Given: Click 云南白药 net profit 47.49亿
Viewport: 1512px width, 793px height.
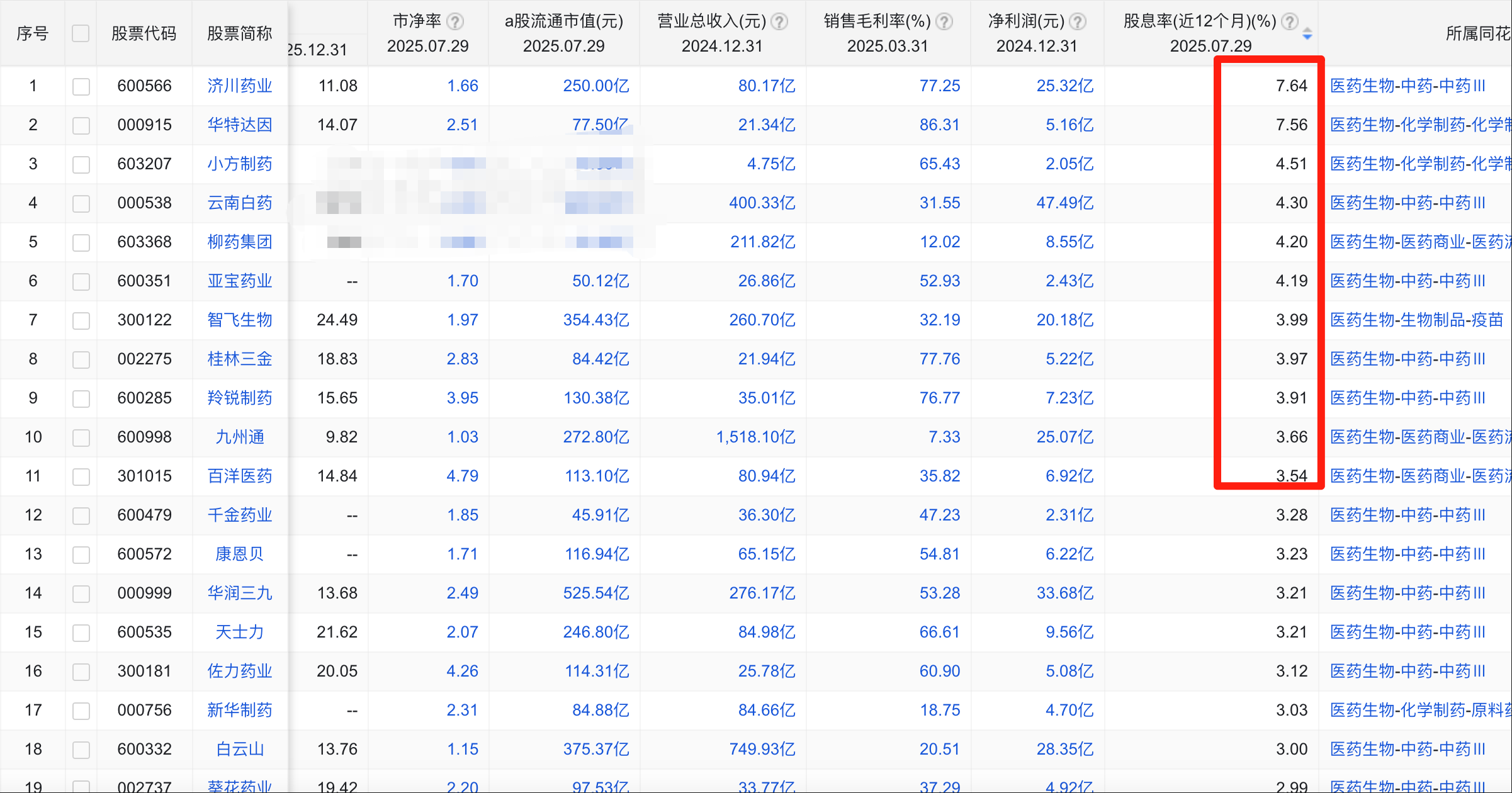Looking at the screenshot, I should coord(1065,203).
